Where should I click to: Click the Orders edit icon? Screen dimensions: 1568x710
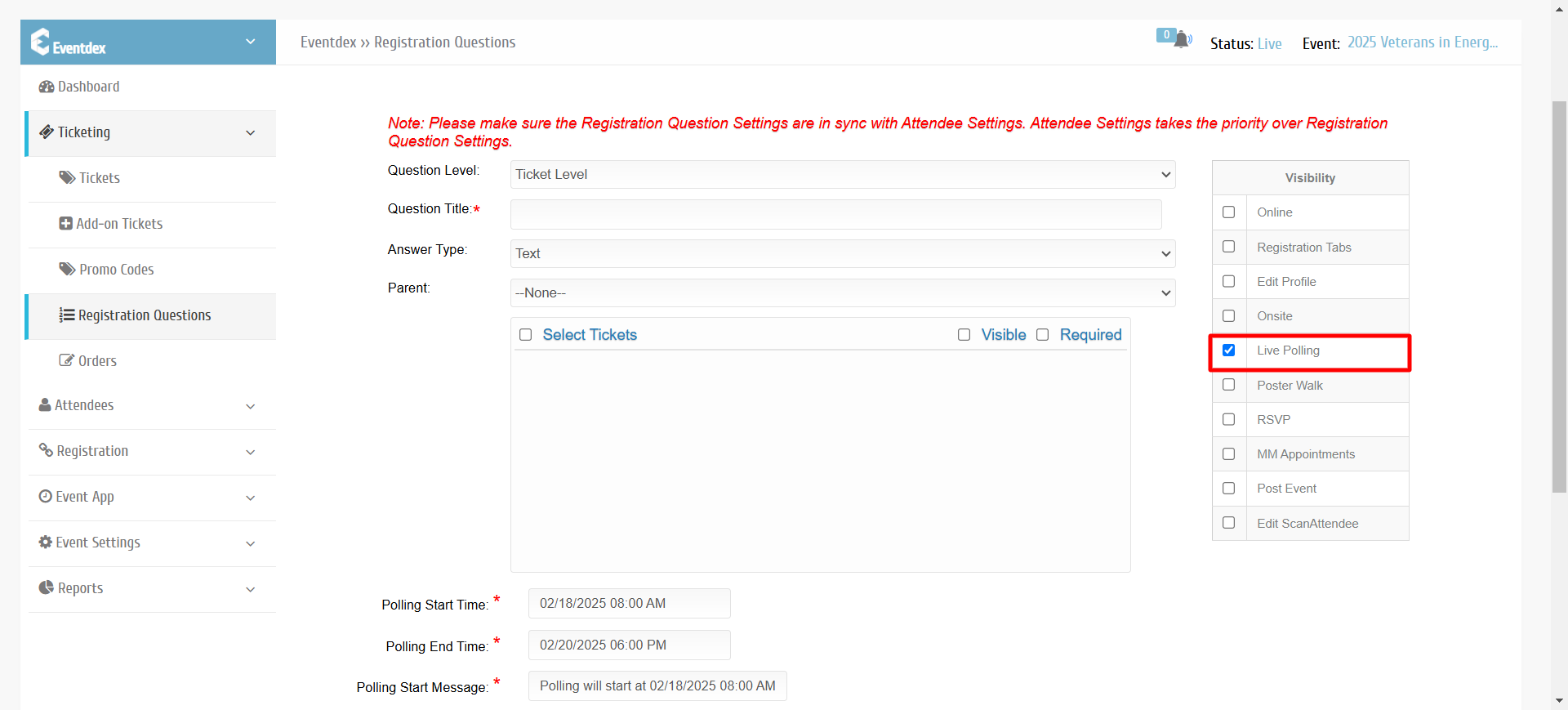(x=67, y=360)
